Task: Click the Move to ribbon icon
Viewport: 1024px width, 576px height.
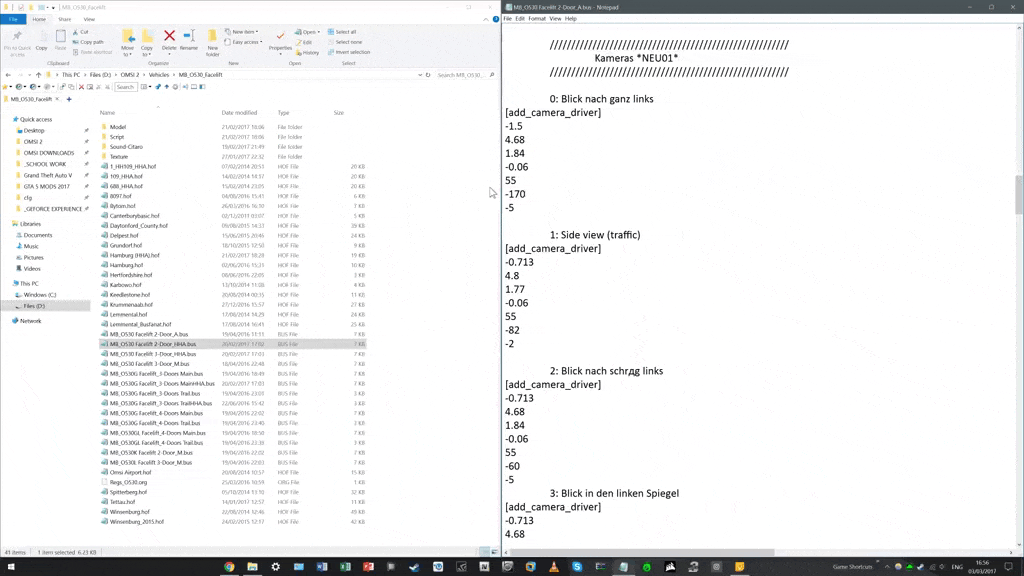Action: point(127,40)
